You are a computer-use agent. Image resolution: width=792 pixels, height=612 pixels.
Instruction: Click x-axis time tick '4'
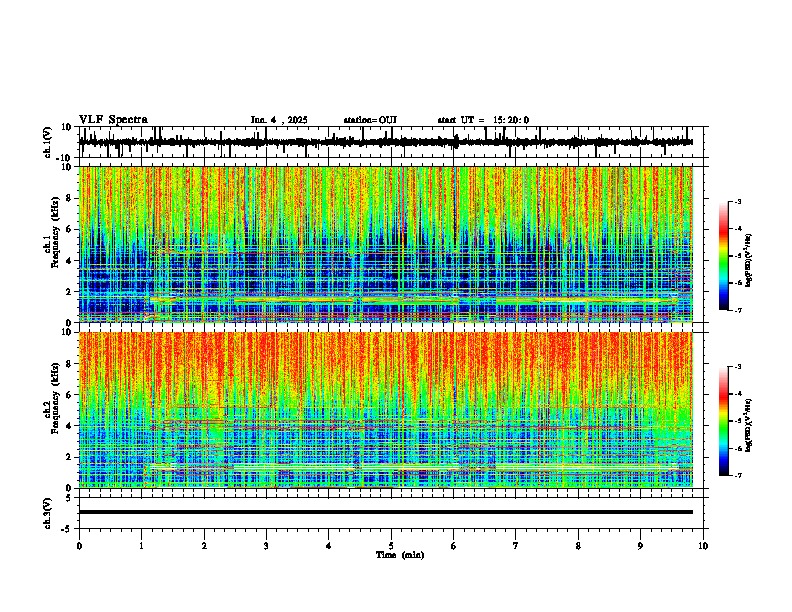[329, 546]
